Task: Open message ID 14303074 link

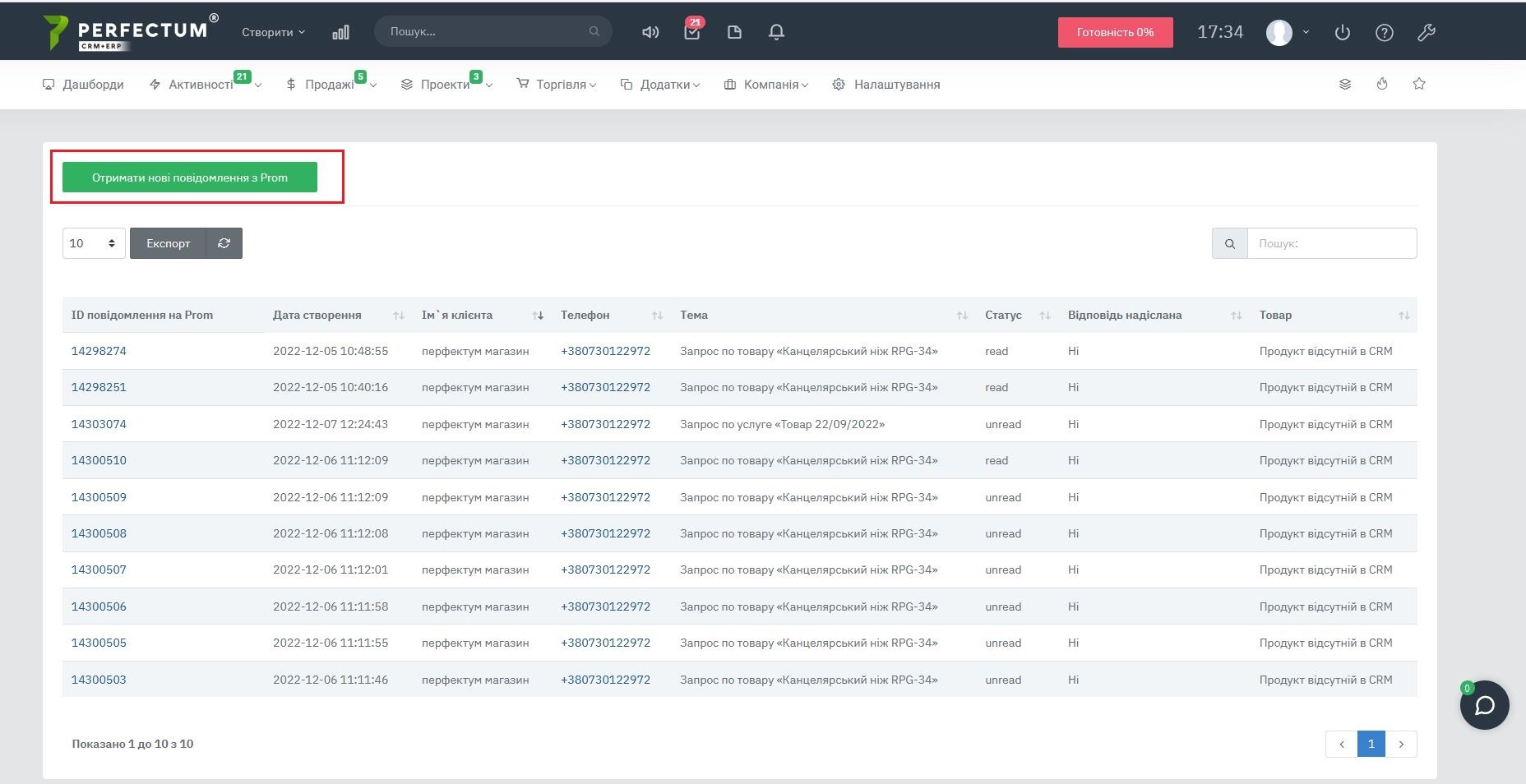Action: pos(99,424)
